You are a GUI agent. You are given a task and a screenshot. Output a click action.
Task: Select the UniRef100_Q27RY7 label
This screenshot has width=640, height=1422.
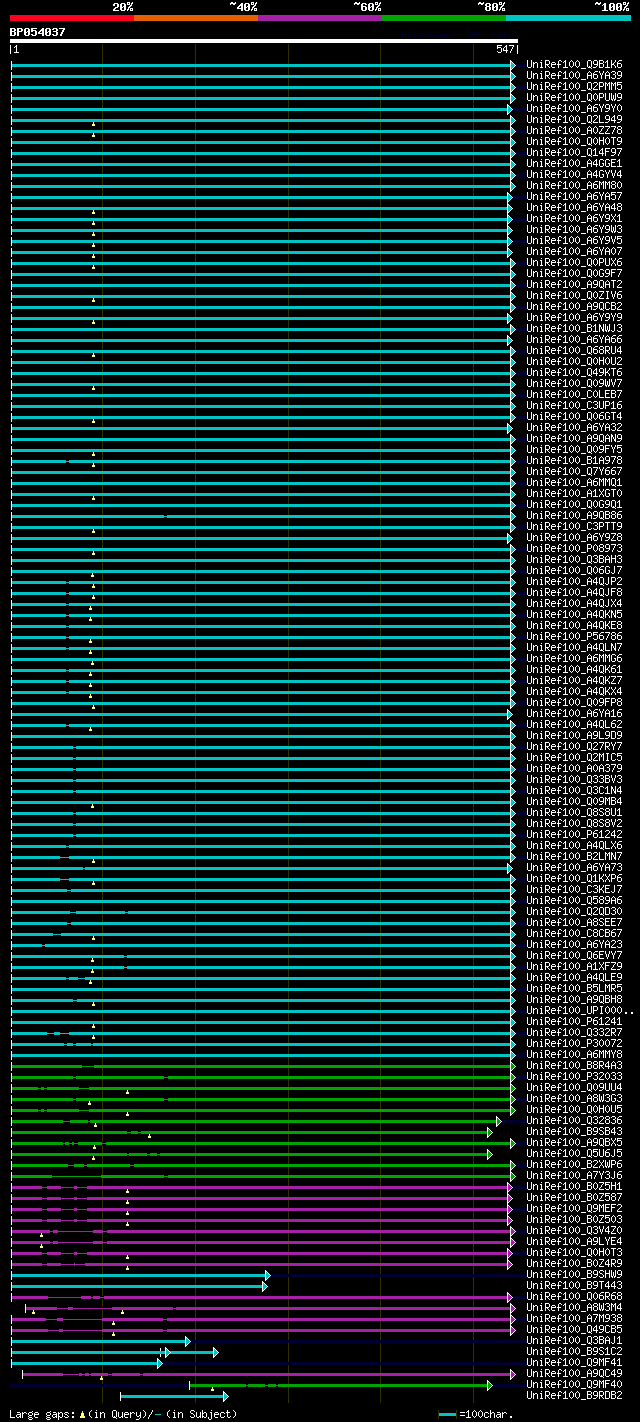coord(574,746)
